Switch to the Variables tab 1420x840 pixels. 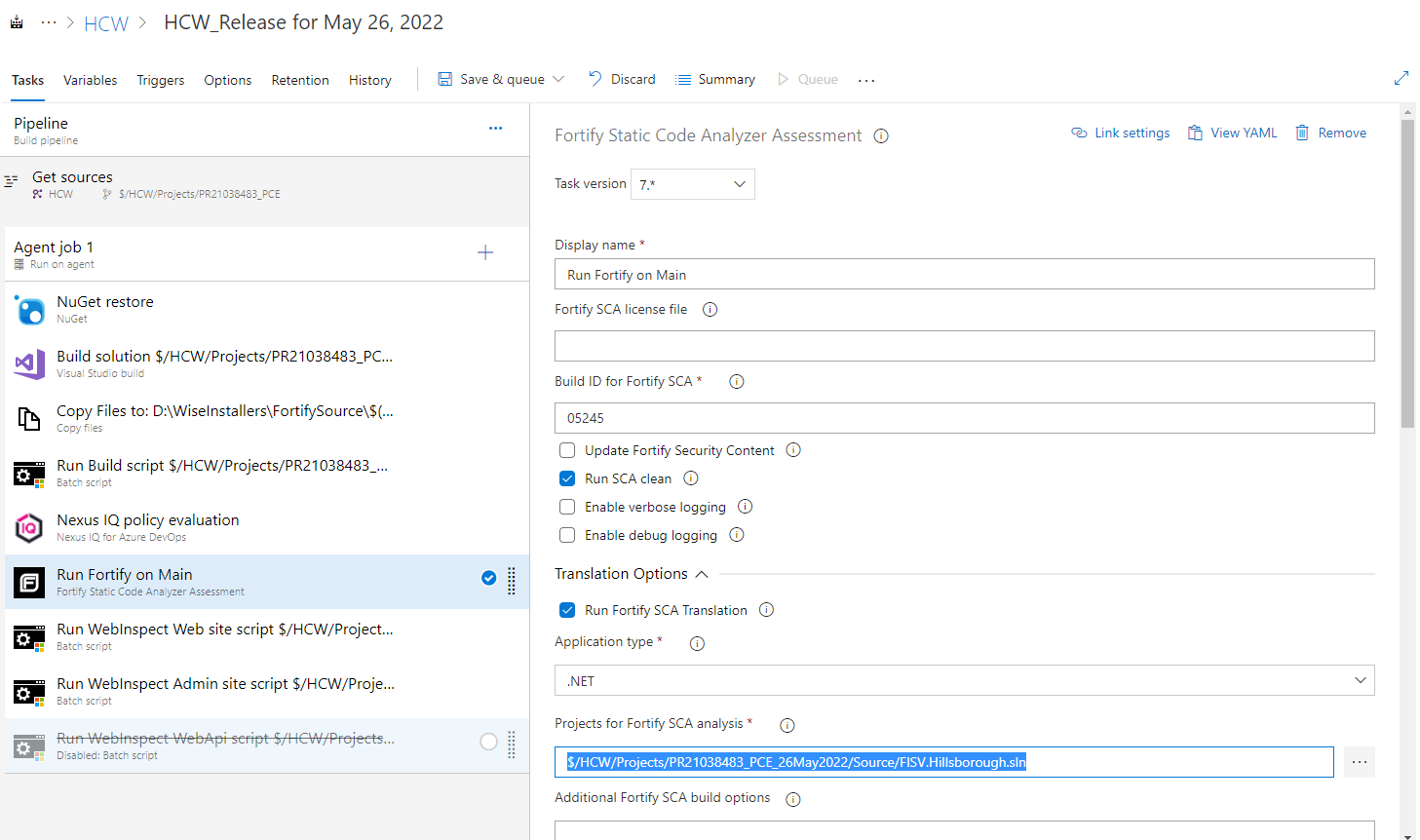[x=90, y=80]
